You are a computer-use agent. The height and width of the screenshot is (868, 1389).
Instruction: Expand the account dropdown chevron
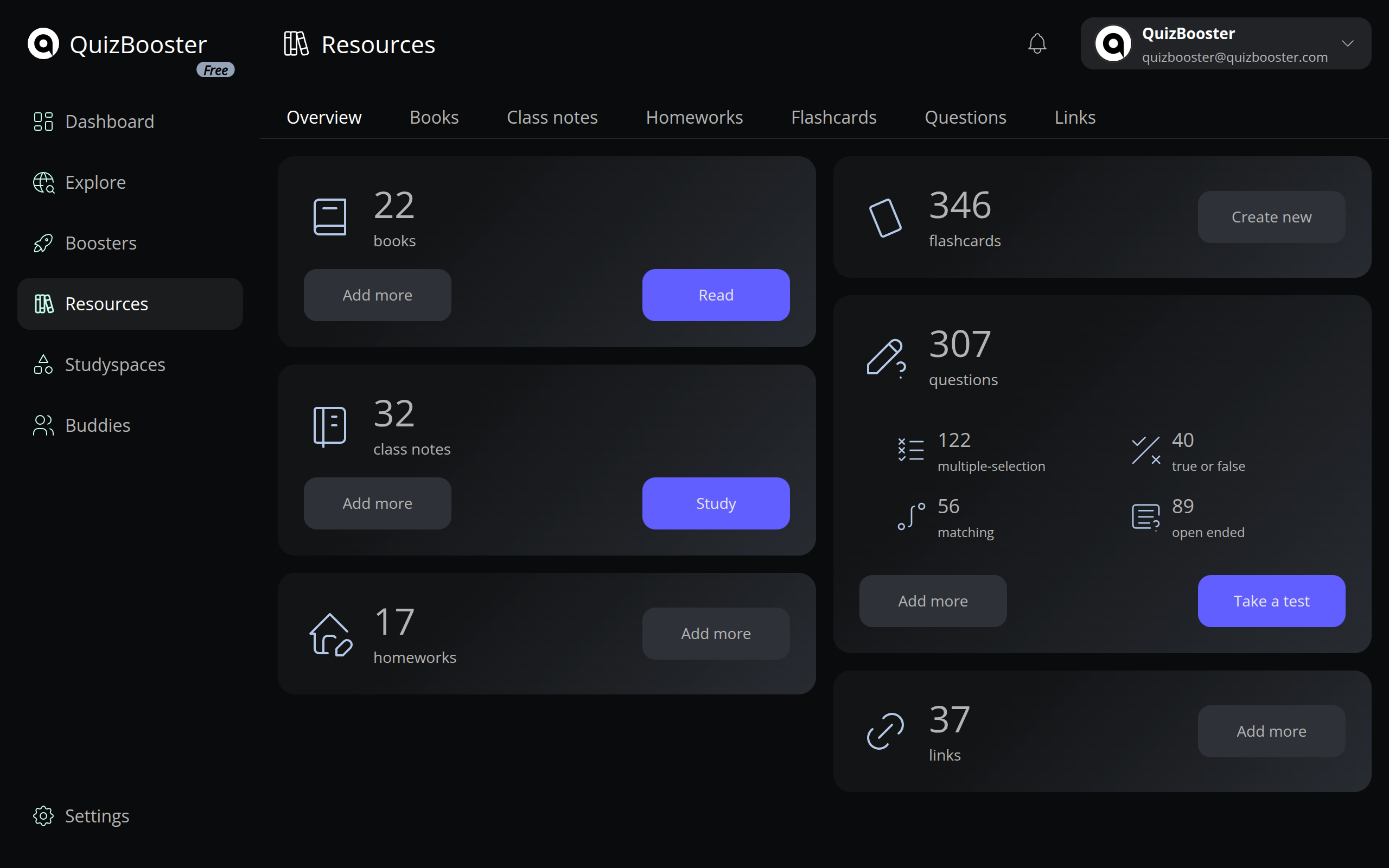(1348, 43)
